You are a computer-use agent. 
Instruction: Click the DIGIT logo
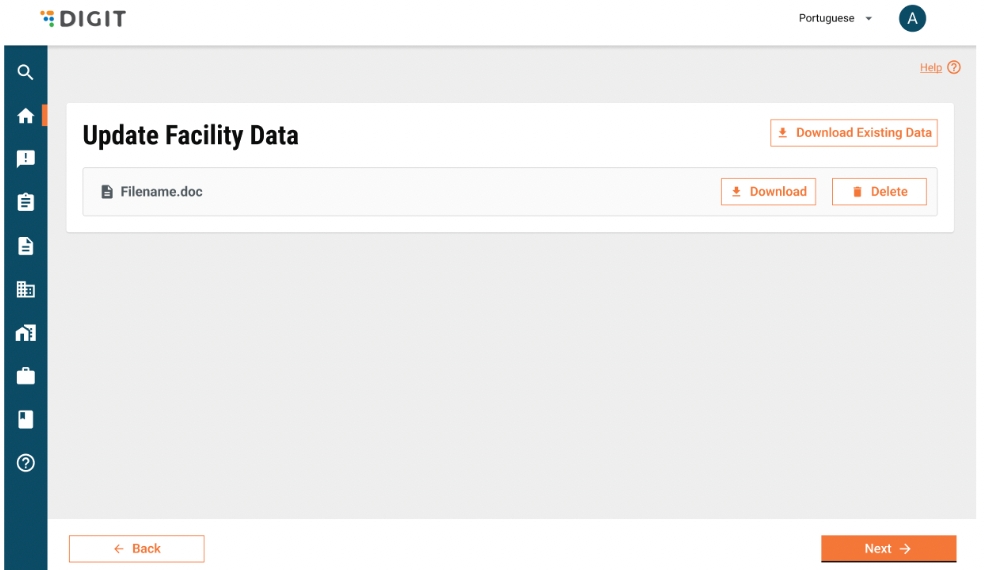pos(83,19)
